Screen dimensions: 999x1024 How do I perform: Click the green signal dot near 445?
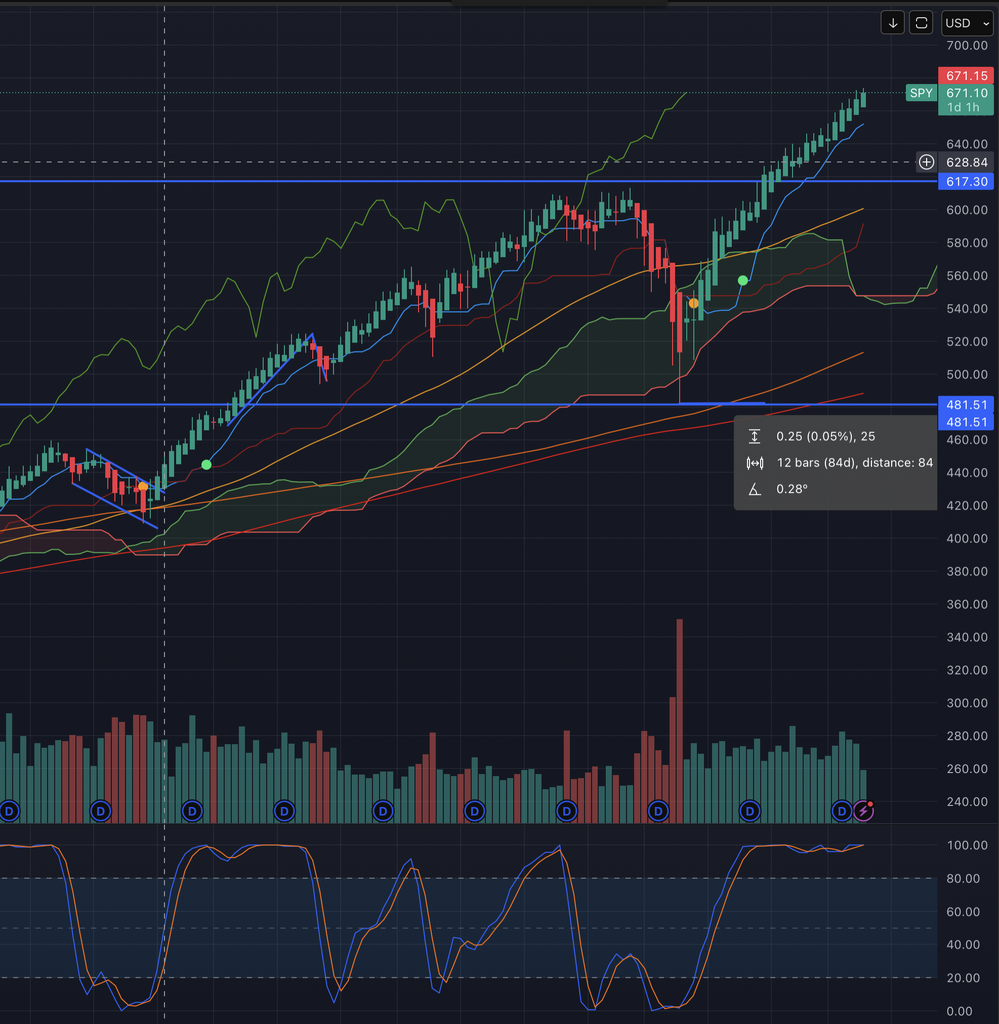[x=206, y=464]
